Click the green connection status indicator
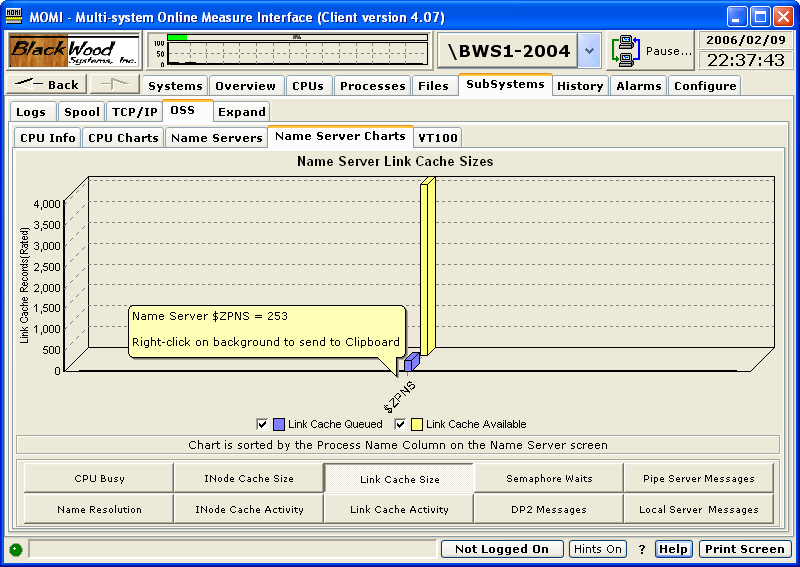The image size is (800, 567). pos(16,549)
